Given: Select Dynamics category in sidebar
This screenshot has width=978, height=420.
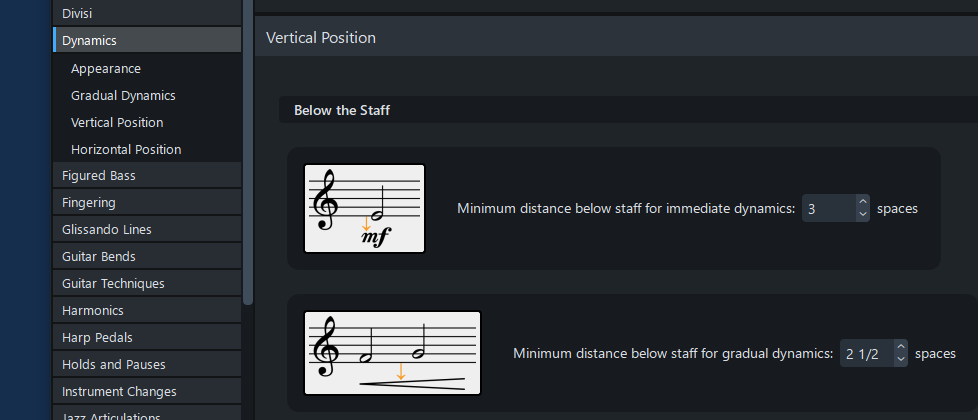Looking at the screenshot, I should 89,41.
